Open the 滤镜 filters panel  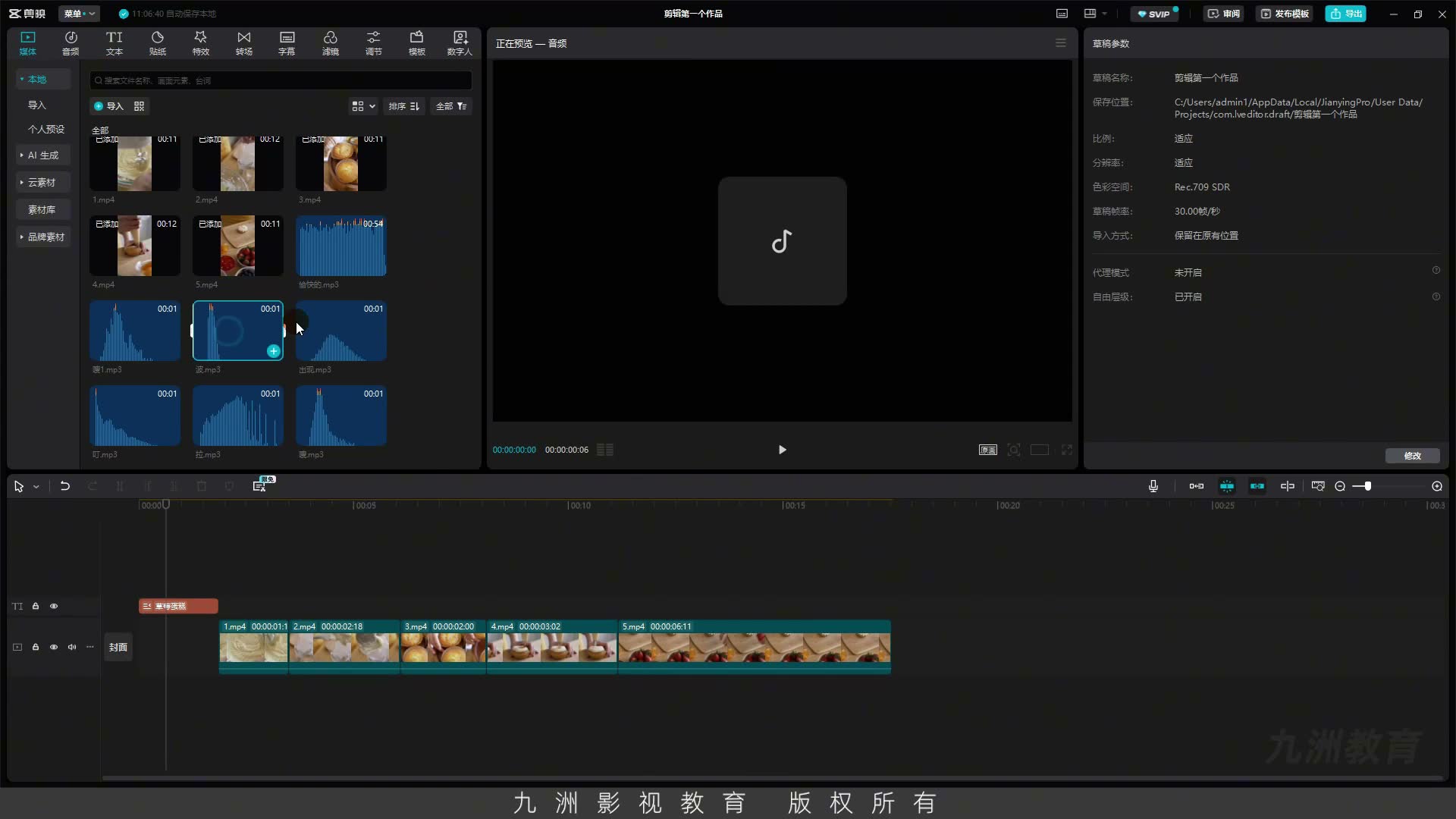pyautogui.click(x=331, y=43)
